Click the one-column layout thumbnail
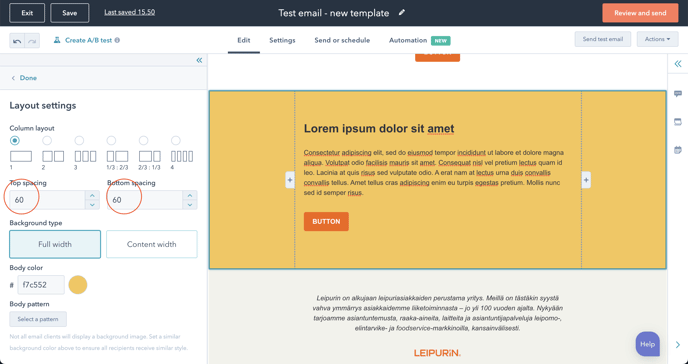This screenshot has width=688, height=364. pos(21,156)
